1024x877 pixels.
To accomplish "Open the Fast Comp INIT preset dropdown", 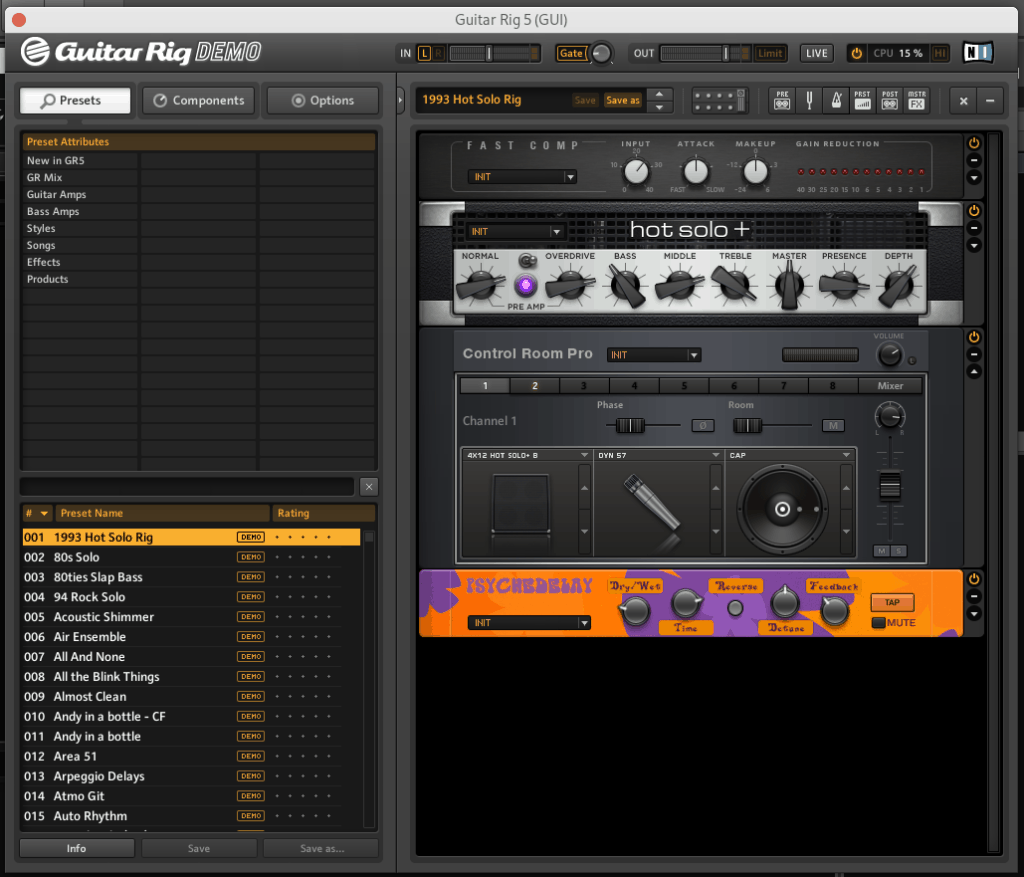I will point(522,176).
